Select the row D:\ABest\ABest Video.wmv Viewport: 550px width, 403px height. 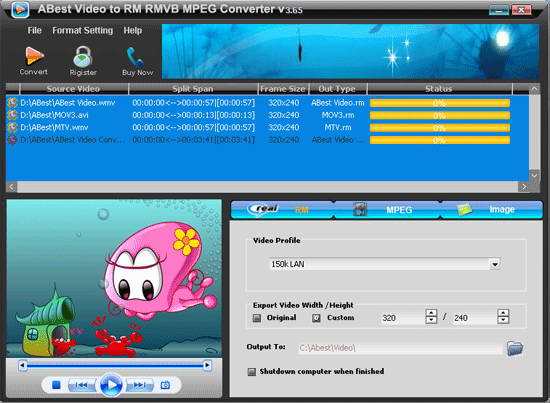point(267,103)
